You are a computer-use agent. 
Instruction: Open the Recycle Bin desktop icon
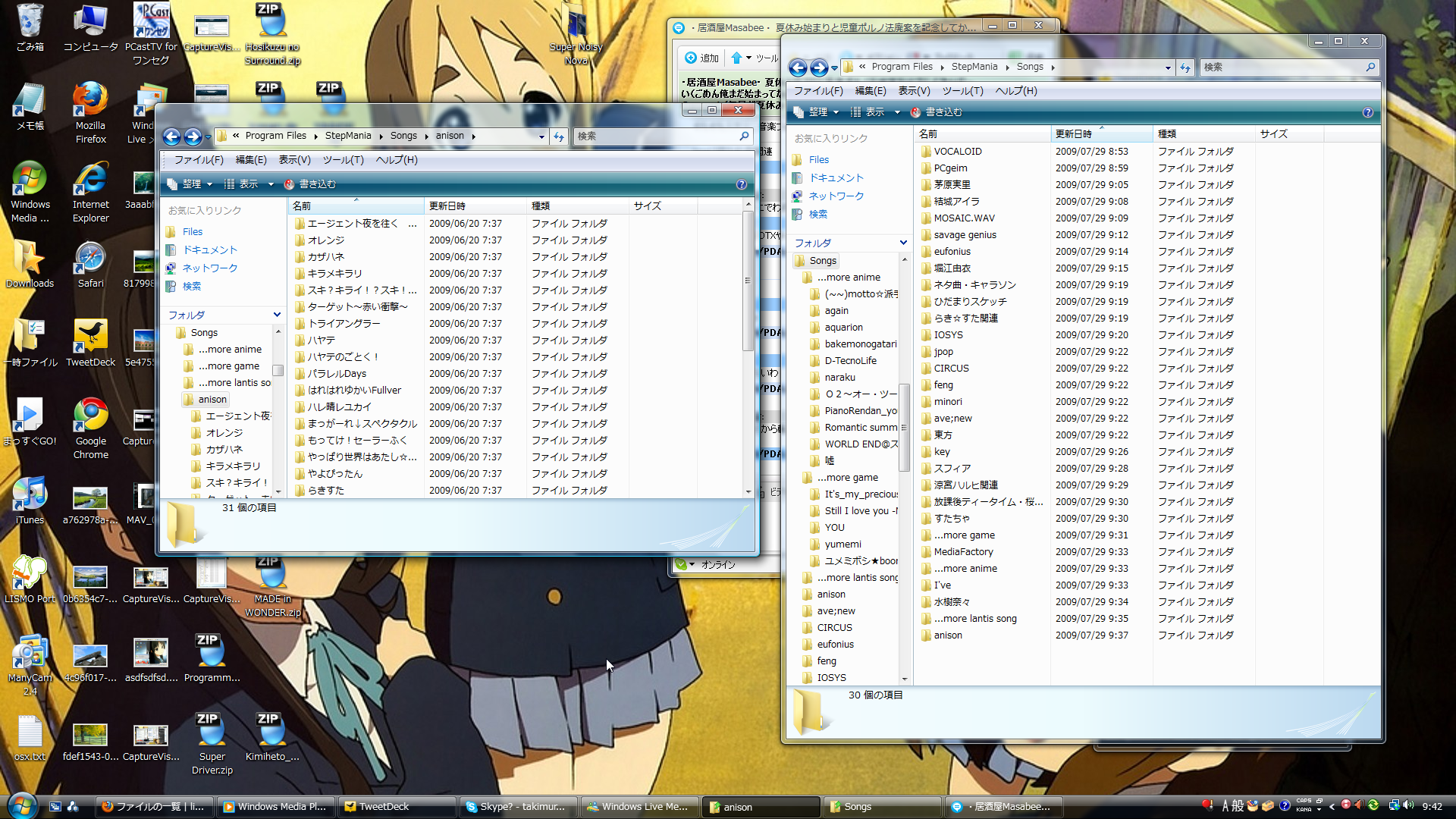[x=30, y=27]
